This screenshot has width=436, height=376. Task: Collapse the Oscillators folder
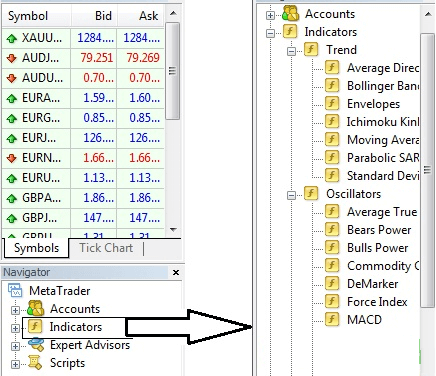(x=291, y=195)
